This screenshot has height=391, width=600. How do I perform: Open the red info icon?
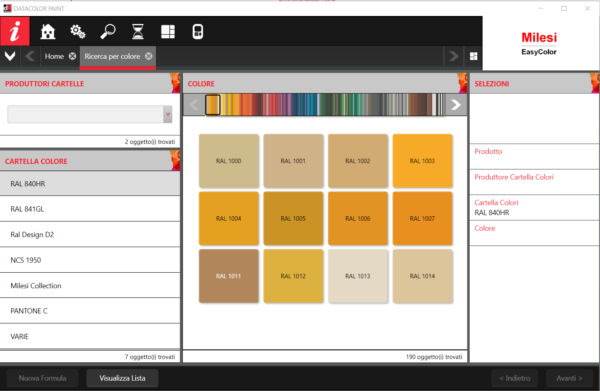pos(15,31)
